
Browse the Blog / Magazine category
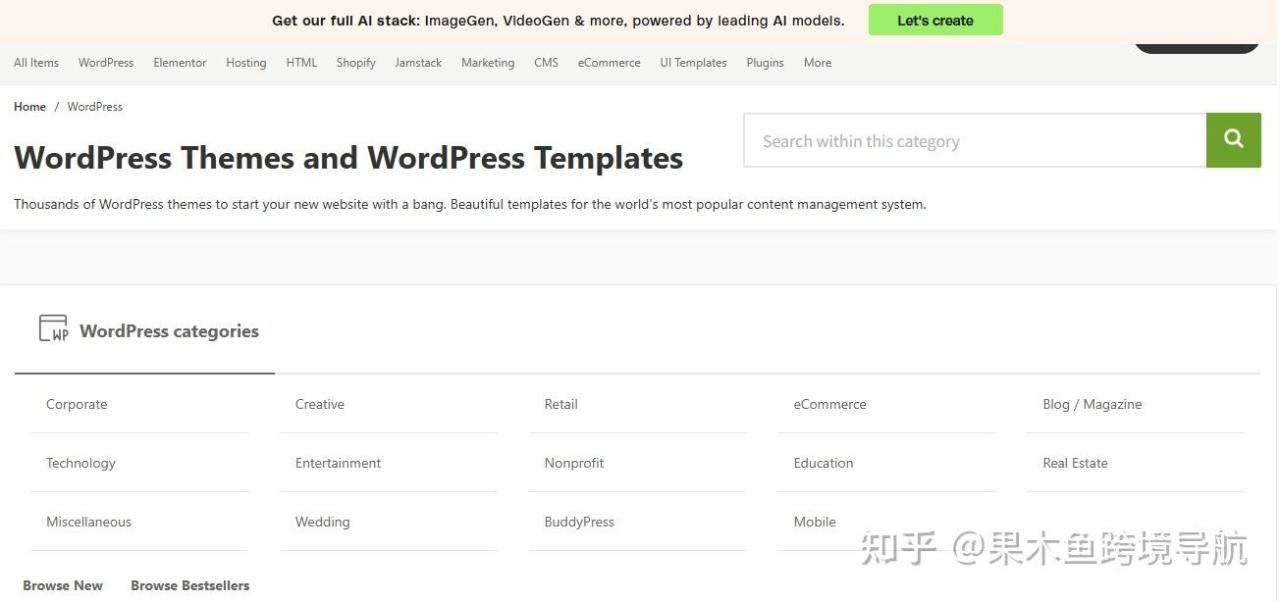(1092, 404)
